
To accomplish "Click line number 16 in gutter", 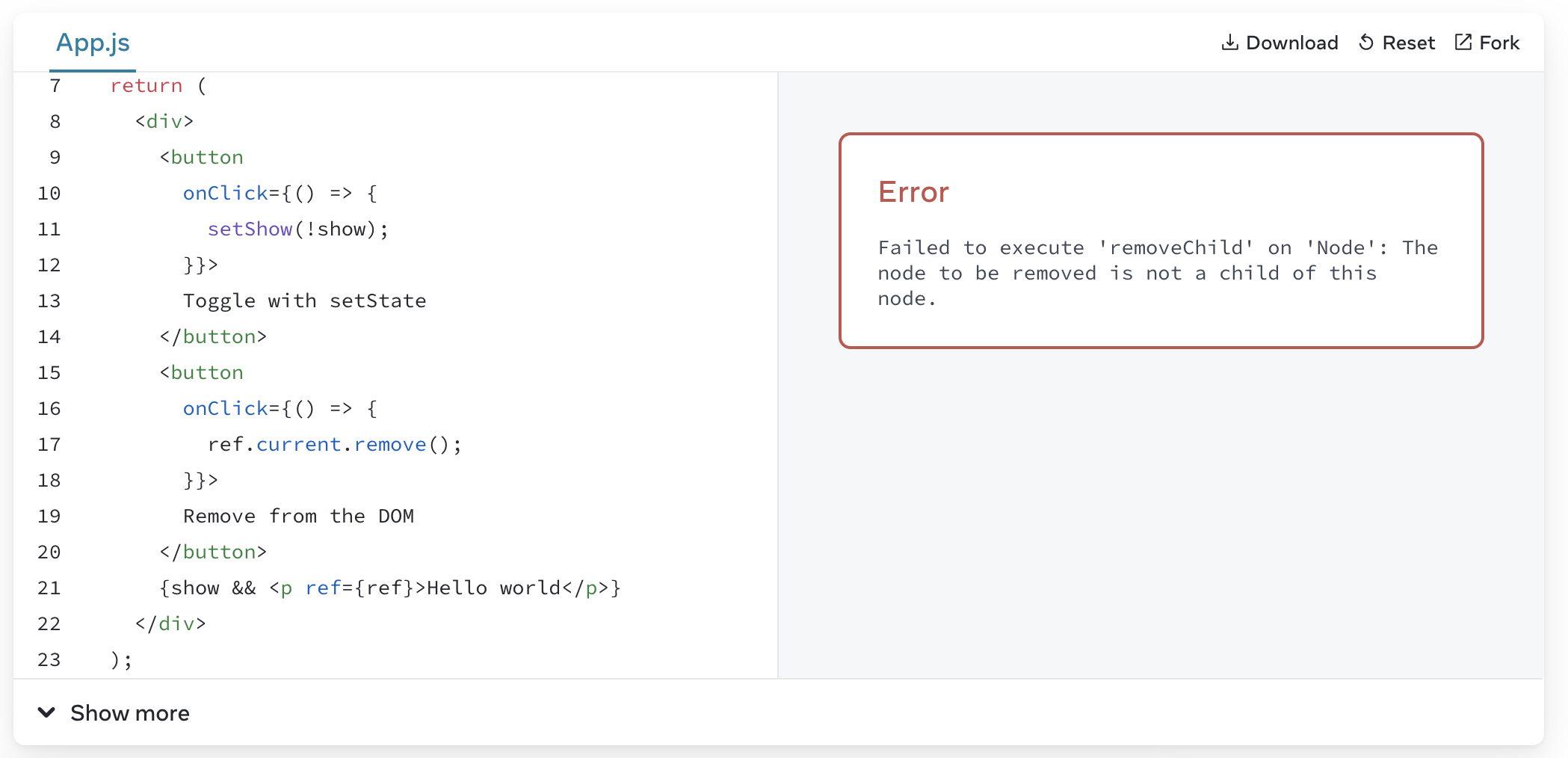I will click(x=49, y=408).
